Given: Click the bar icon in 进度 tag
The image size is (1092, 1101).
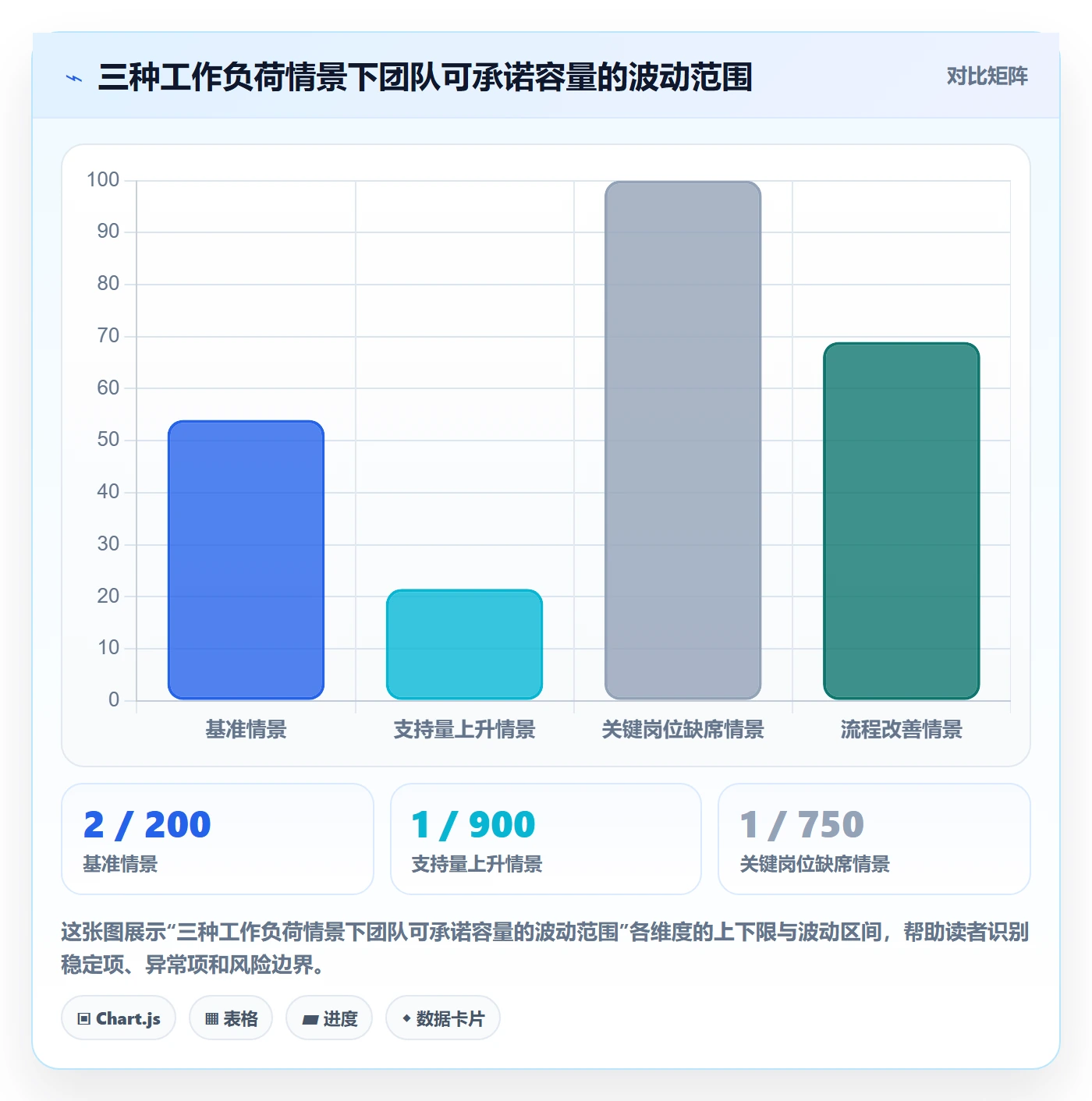Looking at the screenshot, I should click(x=310, y=1019).
